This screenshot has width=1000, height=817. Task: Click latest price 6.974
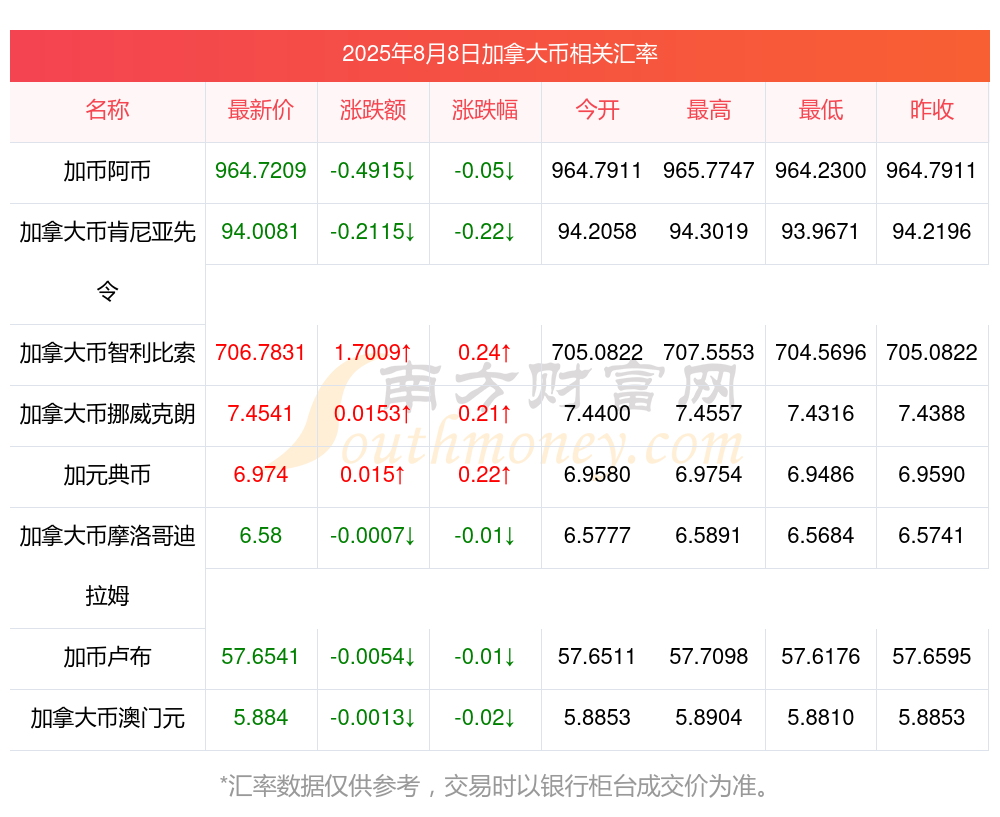click(261, 475)
